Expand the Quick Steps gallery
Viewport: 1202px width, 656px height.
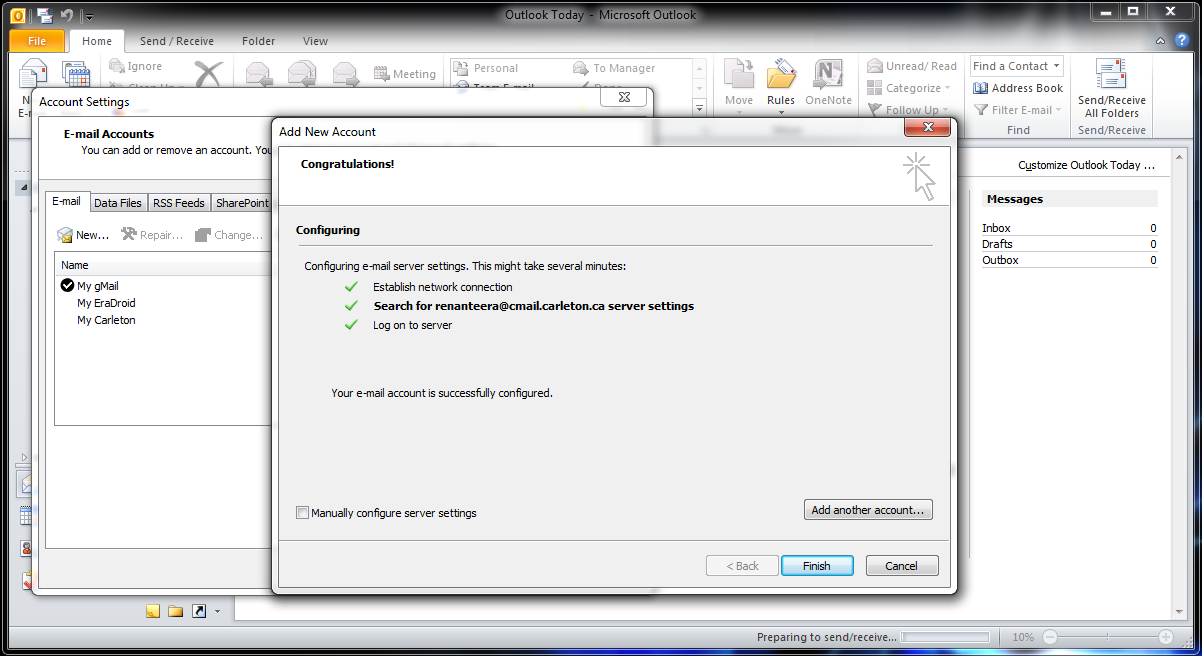700,108
